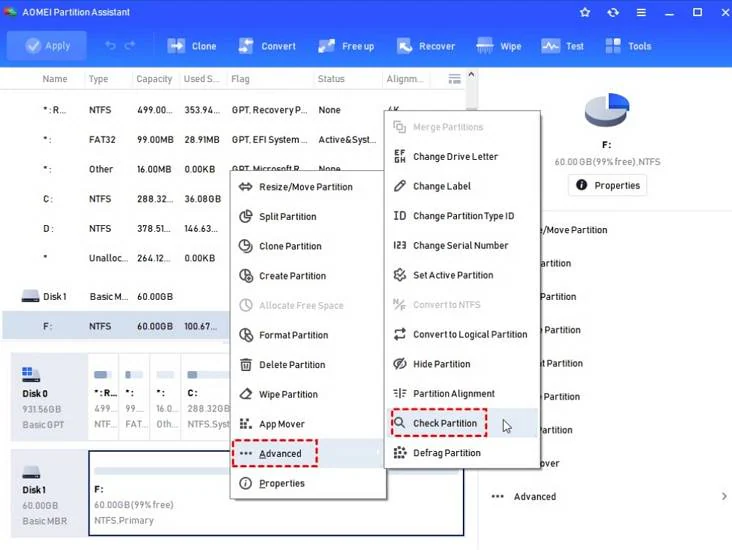Click the Defrag Partition grid icon
Image resolution: width=732 pixels, height=550 pixels.
pyautogui.click(x=400, y=452)
